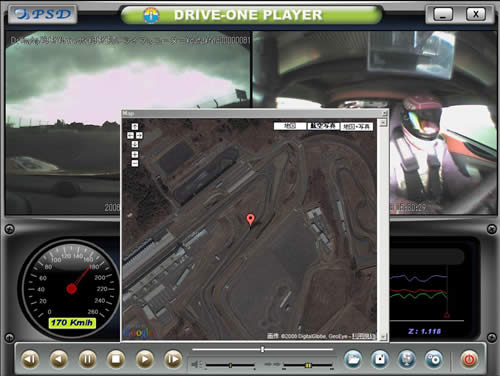Mute audio with the speaker icon

coord(196,364)
